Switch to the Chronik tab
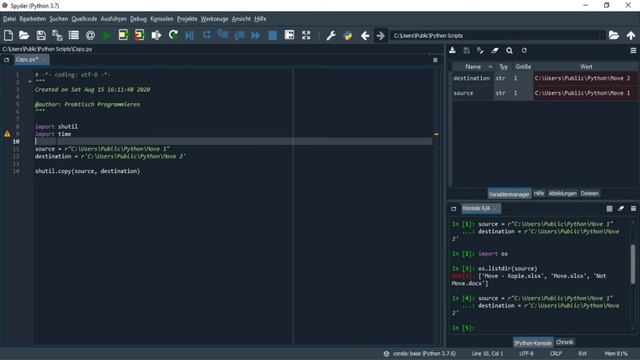 (564, 342)
